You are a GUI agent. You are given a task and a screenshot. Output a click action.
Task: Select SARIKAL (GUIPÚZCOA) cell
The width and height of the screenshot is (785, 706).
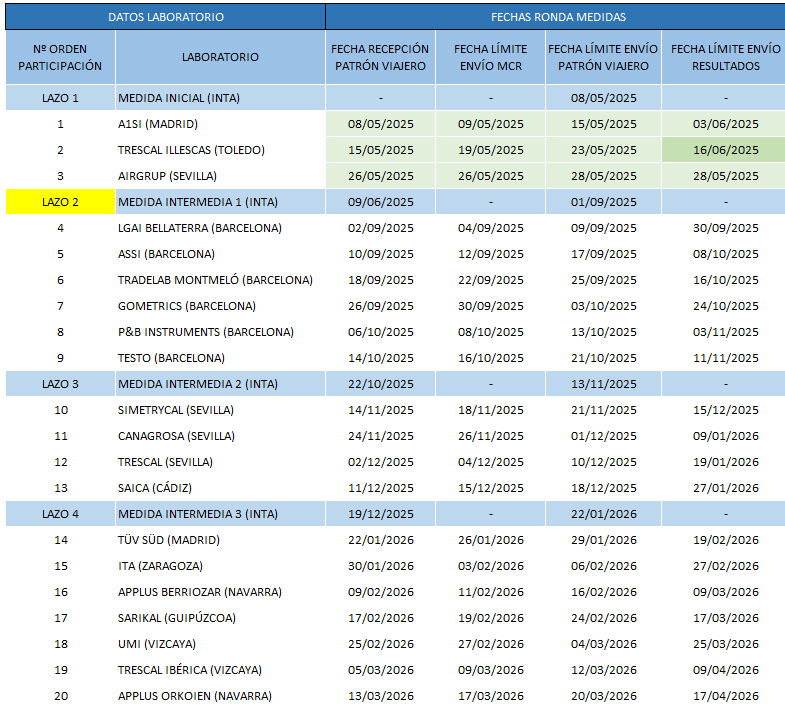tap(220, 618)
